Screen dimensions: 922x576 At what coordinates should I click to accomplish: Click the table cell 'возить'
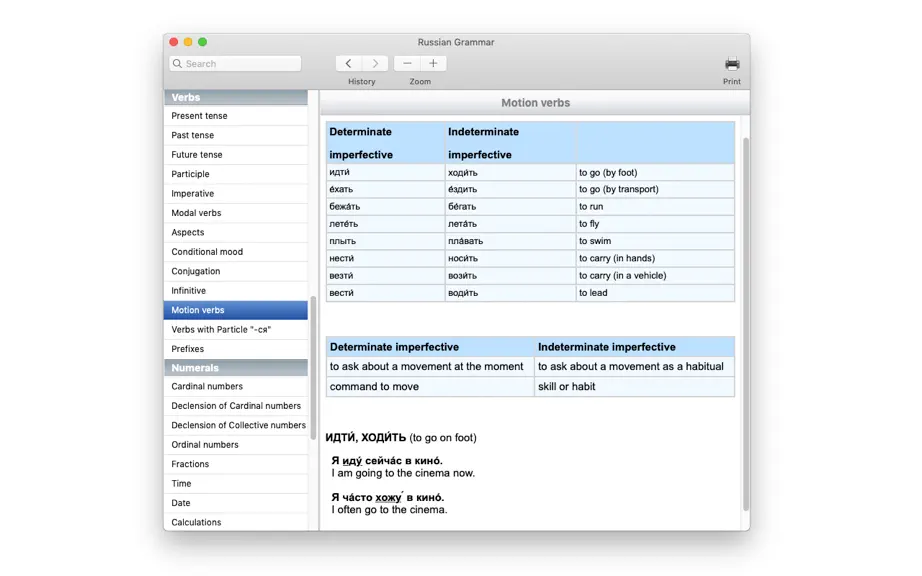tap(510, 275)
